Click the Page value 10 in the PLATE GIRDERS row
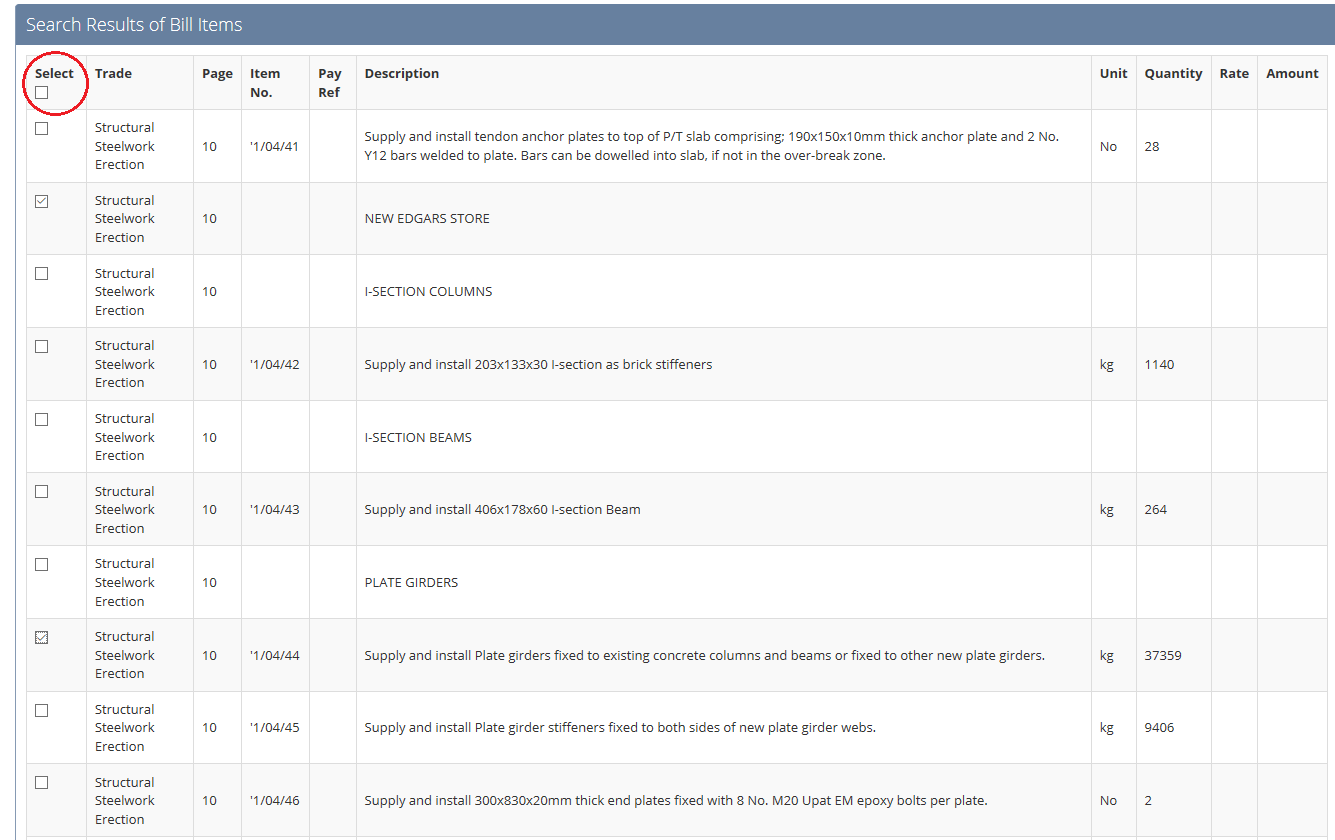1335x840 pixels. point(209,582)
